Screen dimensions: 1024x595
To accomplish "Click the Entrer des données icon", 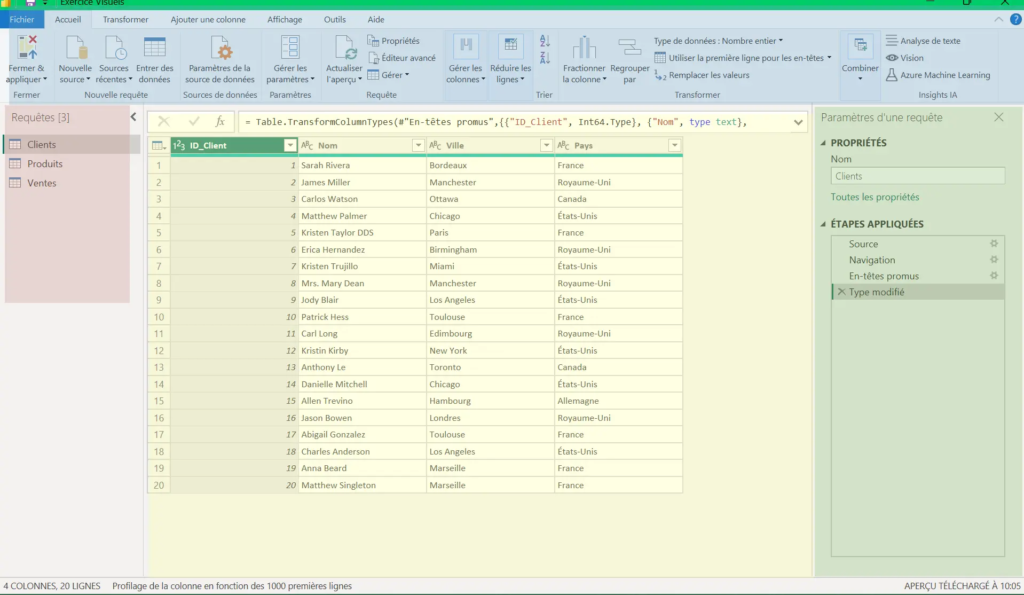I will (x=154, y=47).
